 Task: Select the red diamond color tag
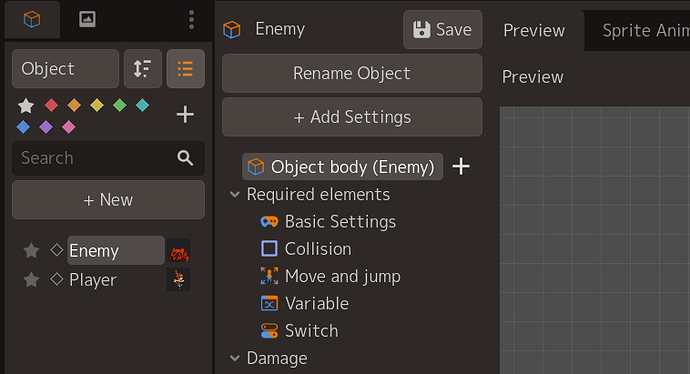tap(51, 105)
